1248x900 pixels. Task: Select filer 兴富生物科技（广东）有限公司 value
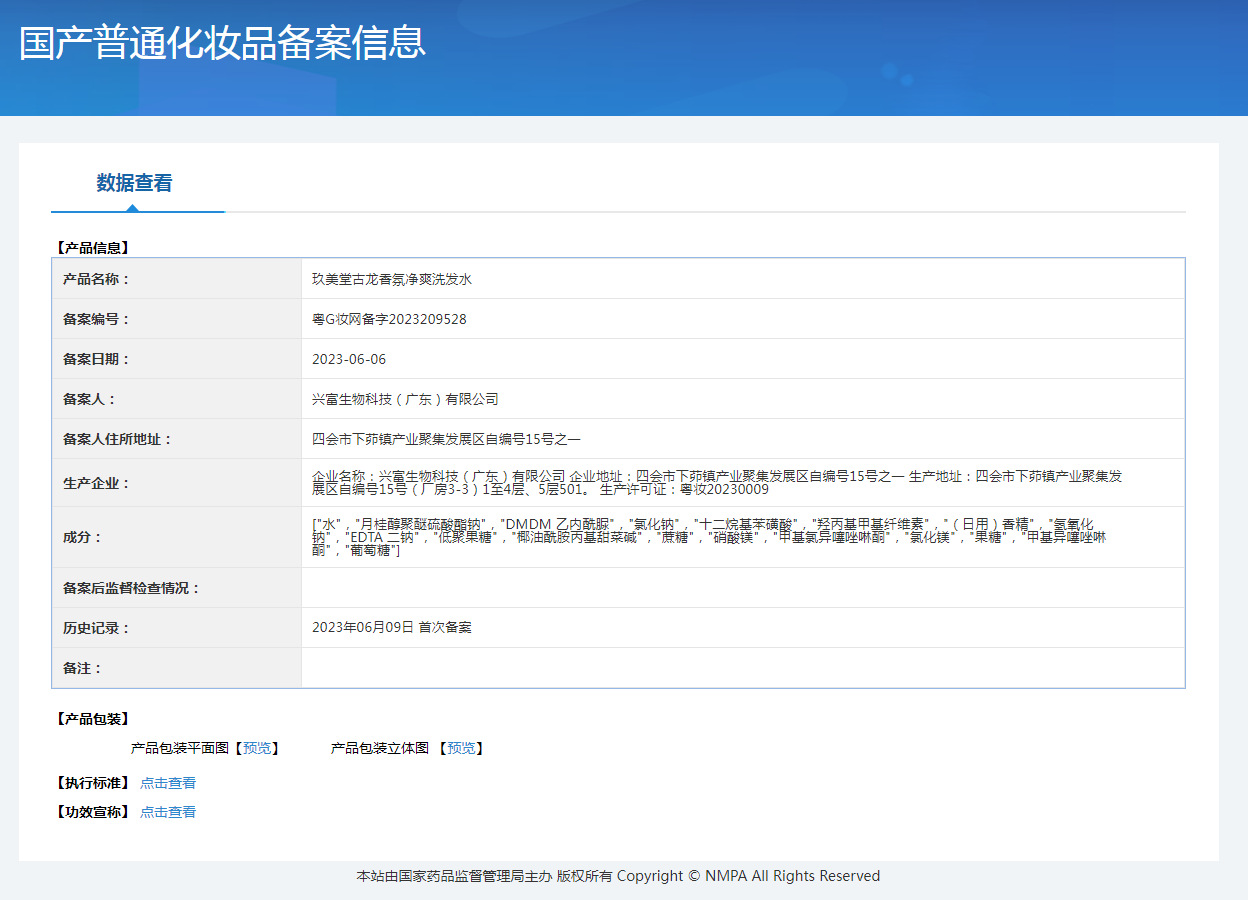(x=405, y=399)
